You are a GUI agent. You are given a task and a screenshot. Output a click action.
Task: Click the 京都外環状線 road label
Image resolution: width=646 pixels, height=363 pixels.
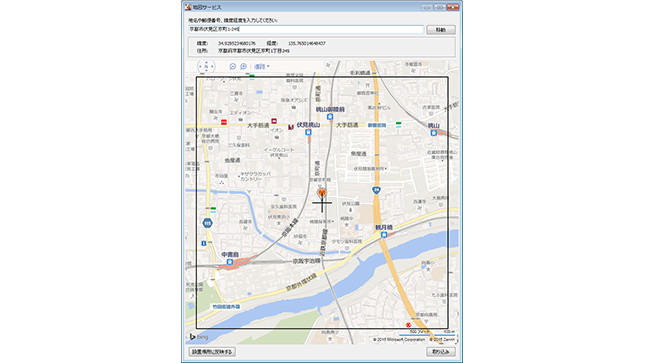pyautogui.click(x=301, y=281)
